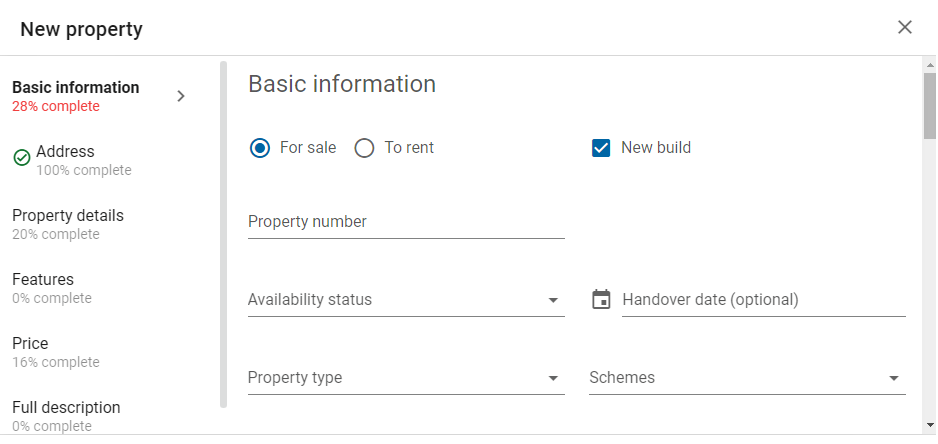Uncheck the New build checkbox
The height and width of the screenshot is (444, 938).
point(601,148)
